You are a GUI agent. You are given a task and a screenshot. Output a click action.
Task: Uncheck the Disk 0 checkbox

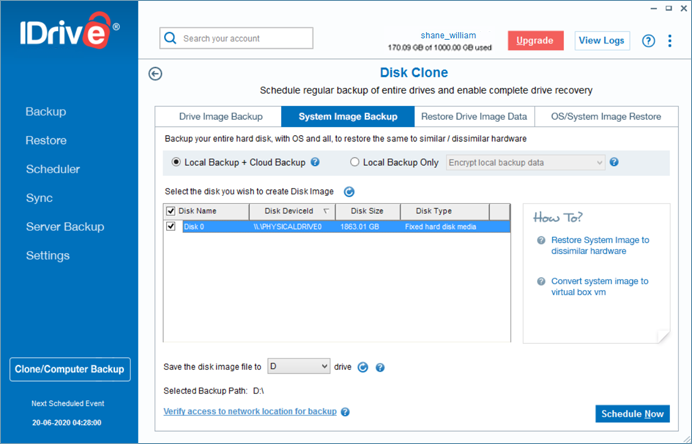(x=171, y=226)
